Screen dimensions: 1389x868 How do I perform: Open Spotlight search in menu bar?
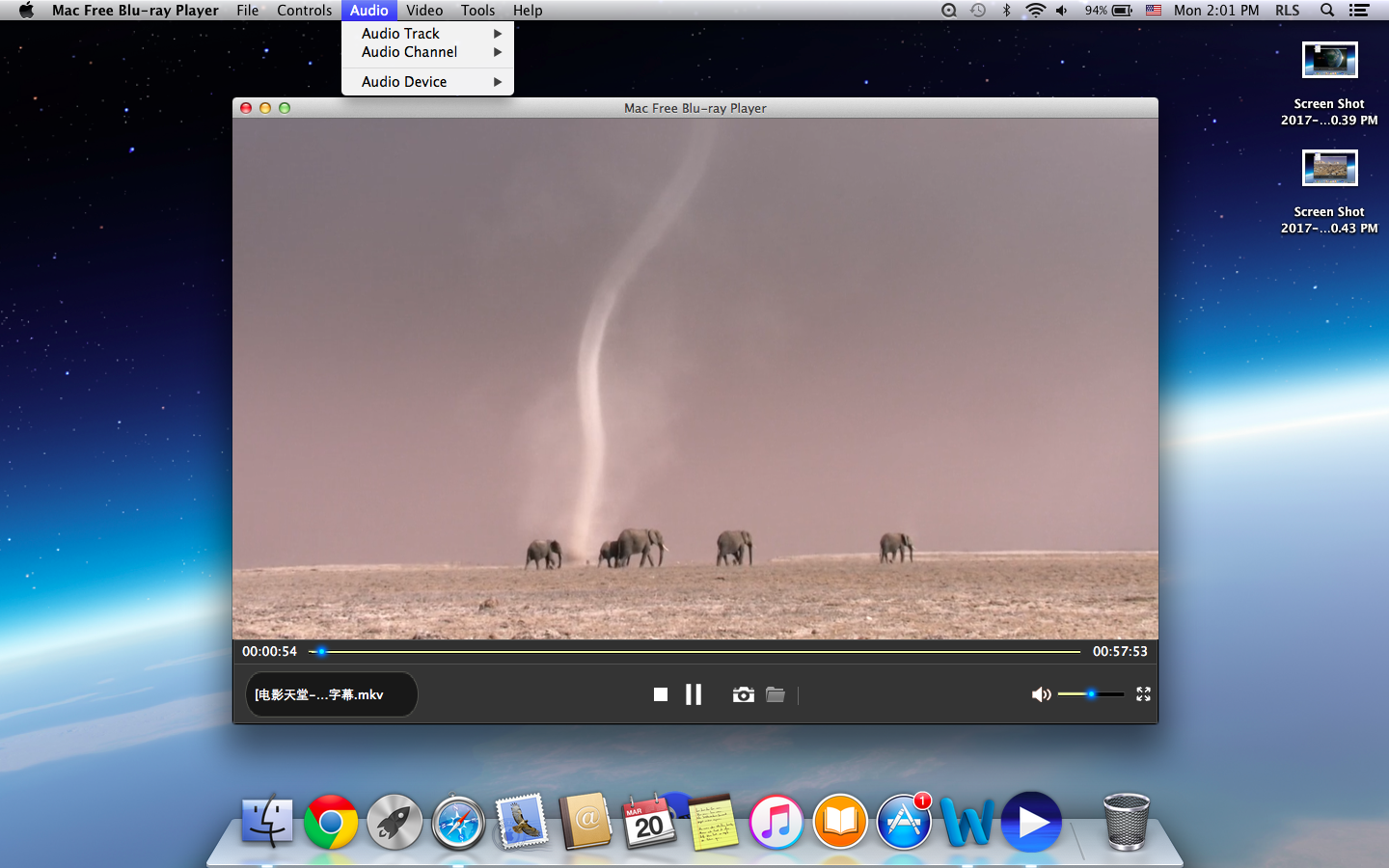[x=1327, y=11]
